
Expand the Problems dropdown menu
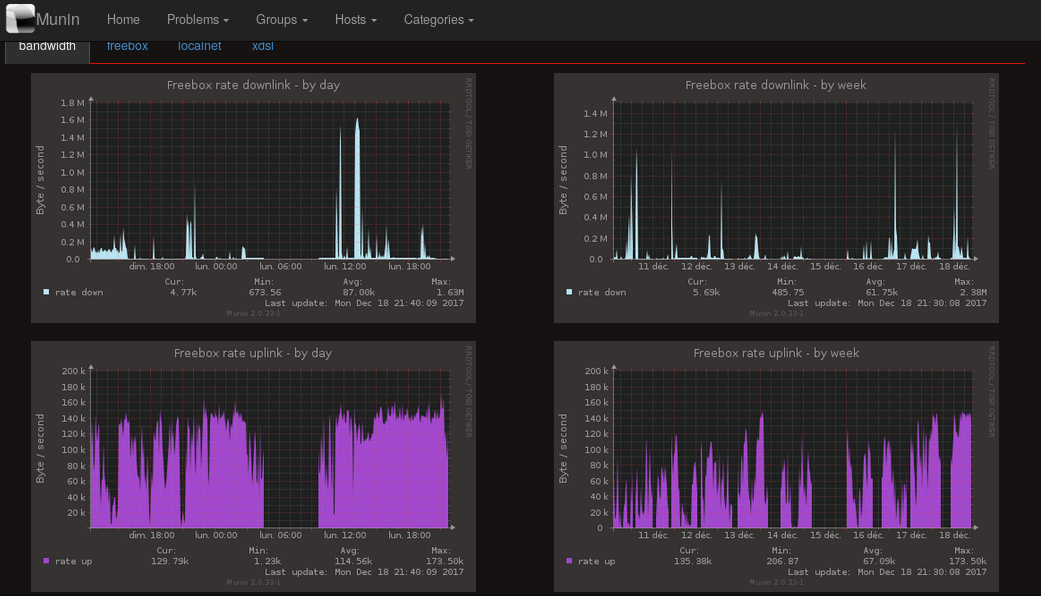197,20
